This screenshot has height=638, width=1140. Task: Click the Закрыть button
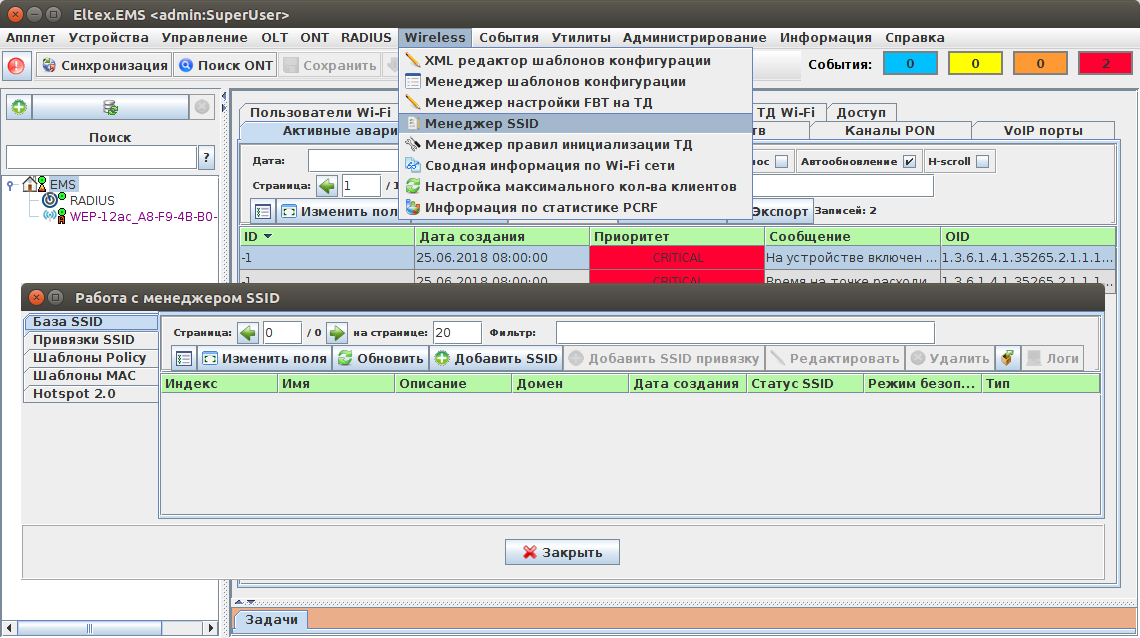562,552
